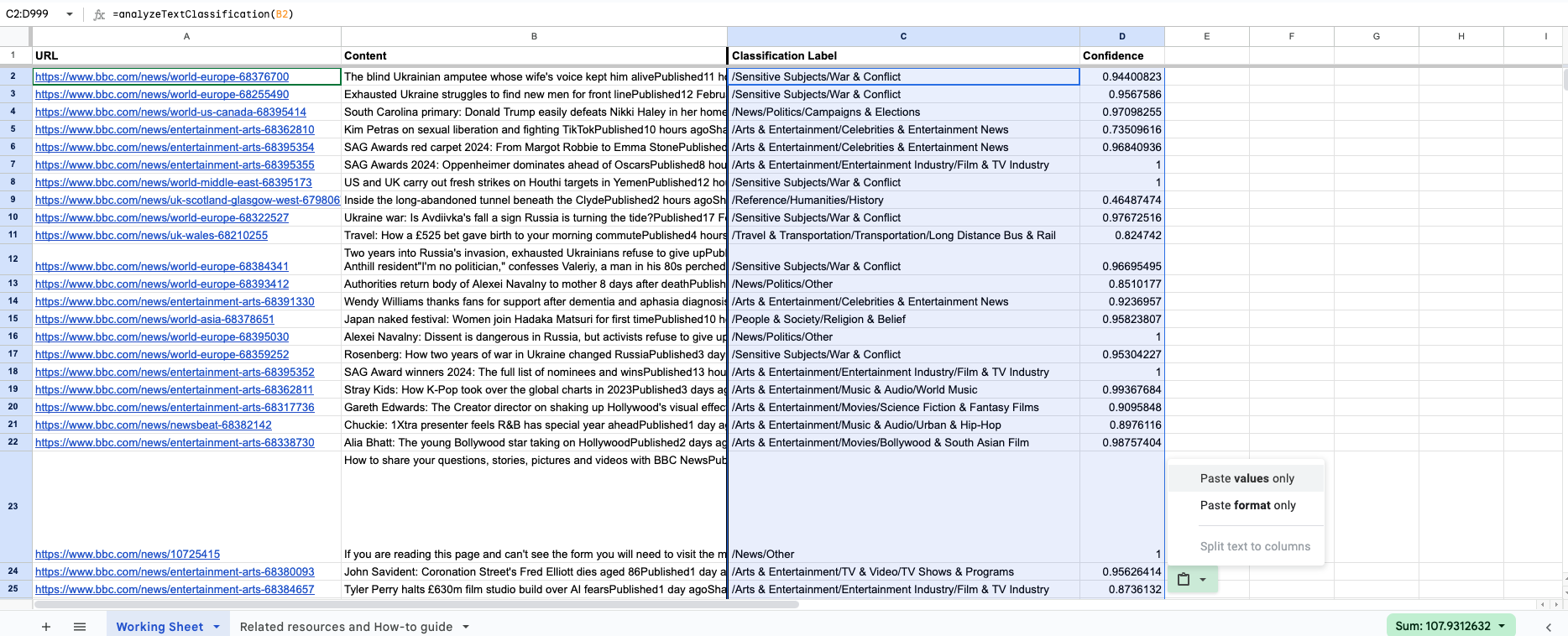Click the horizontal scroll right arrow
Viewport: 1568px width, 636px height.
tap(1555, 604)
